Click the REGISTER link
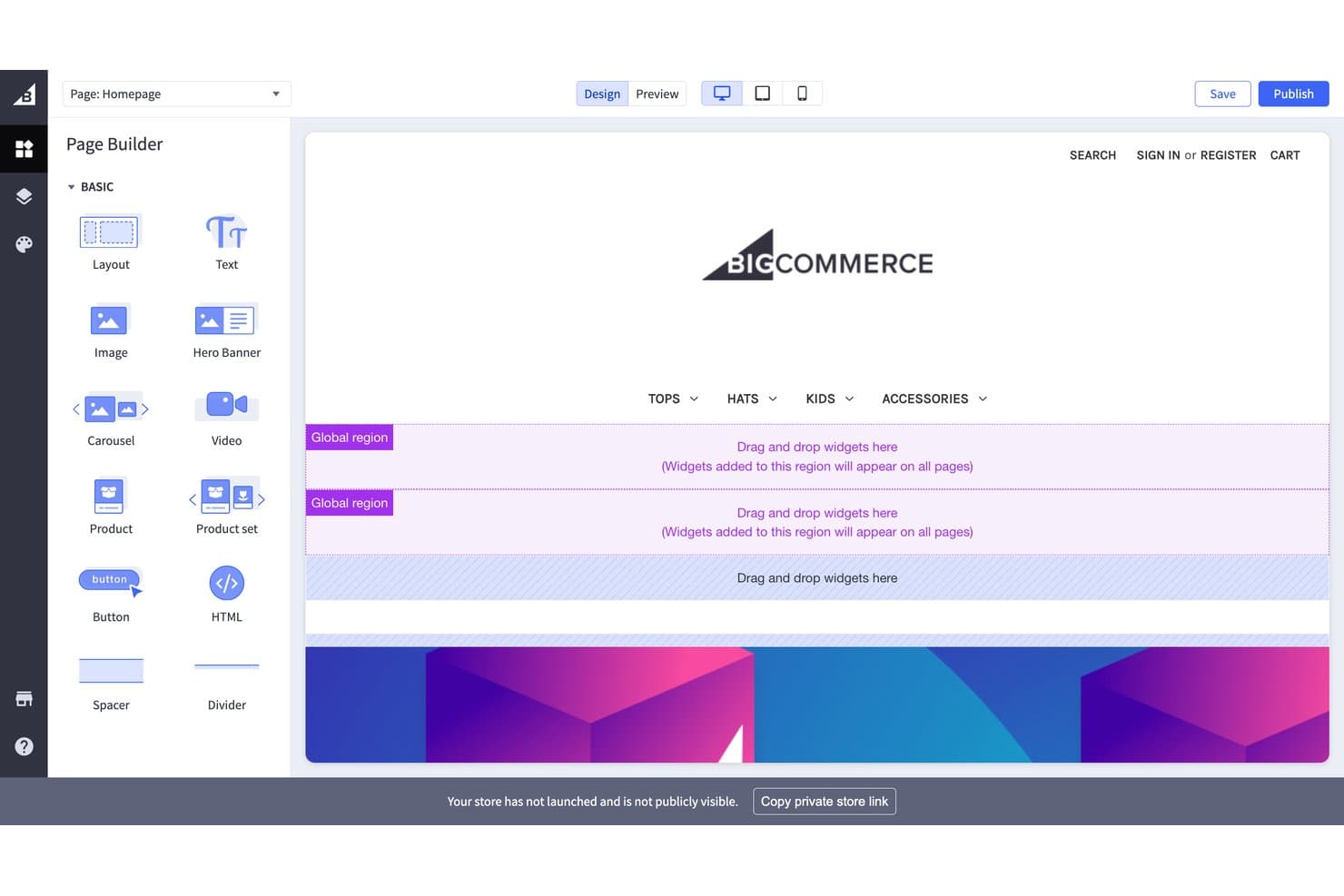 click(x=1228, y=155)
